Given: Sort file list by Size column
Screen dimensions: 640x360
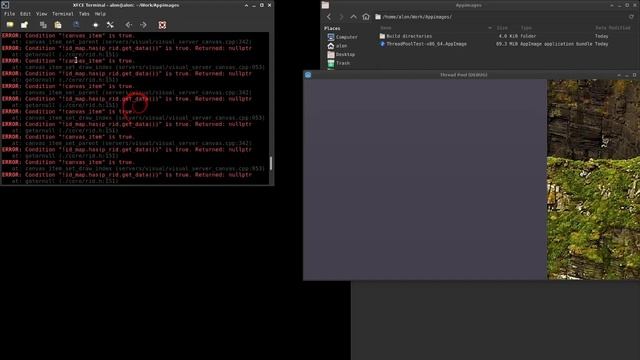Looking at the screenshot, I should (x=502, y=28).
